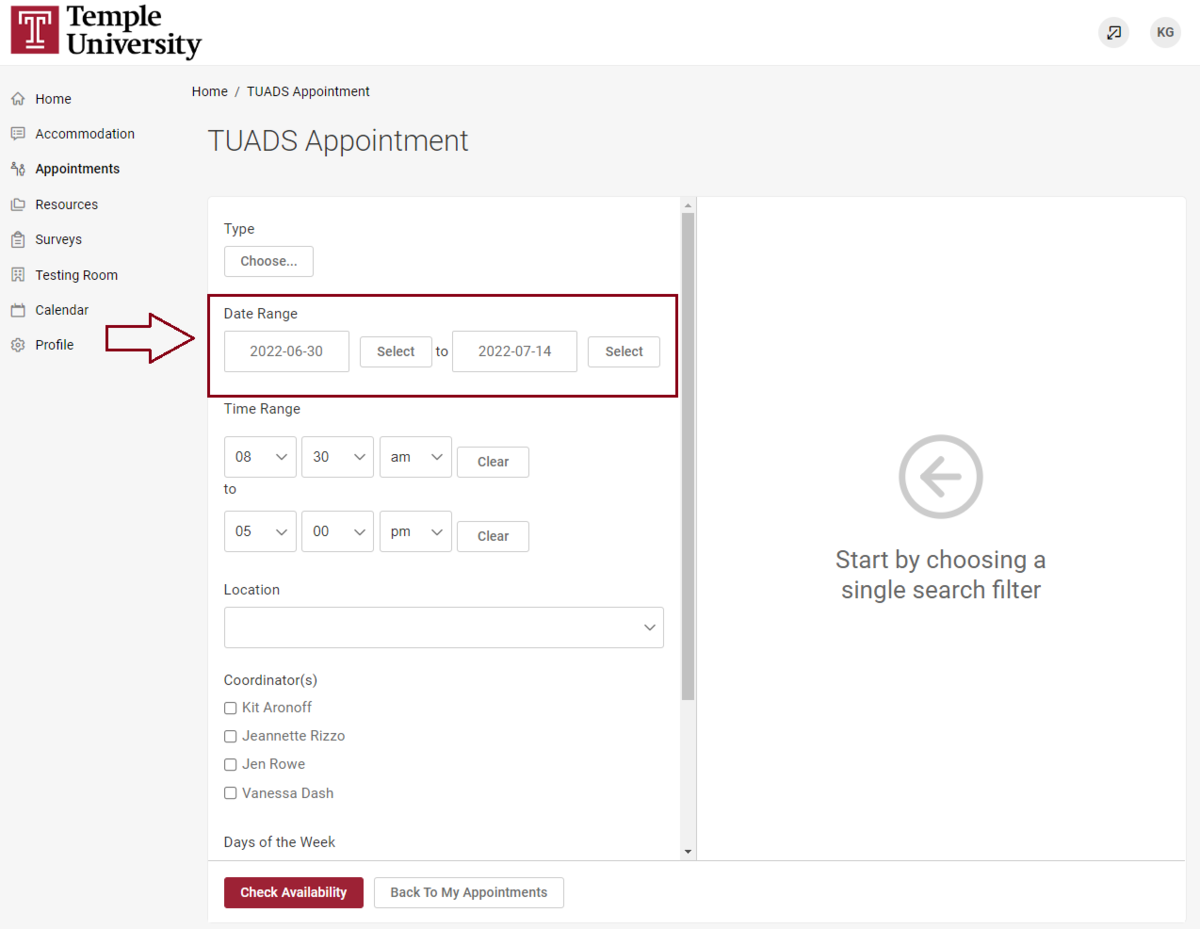Check the Jeannette Rizzo checkbox
The height and width of the screenshot is (929, 1200).
pos(230,736)
